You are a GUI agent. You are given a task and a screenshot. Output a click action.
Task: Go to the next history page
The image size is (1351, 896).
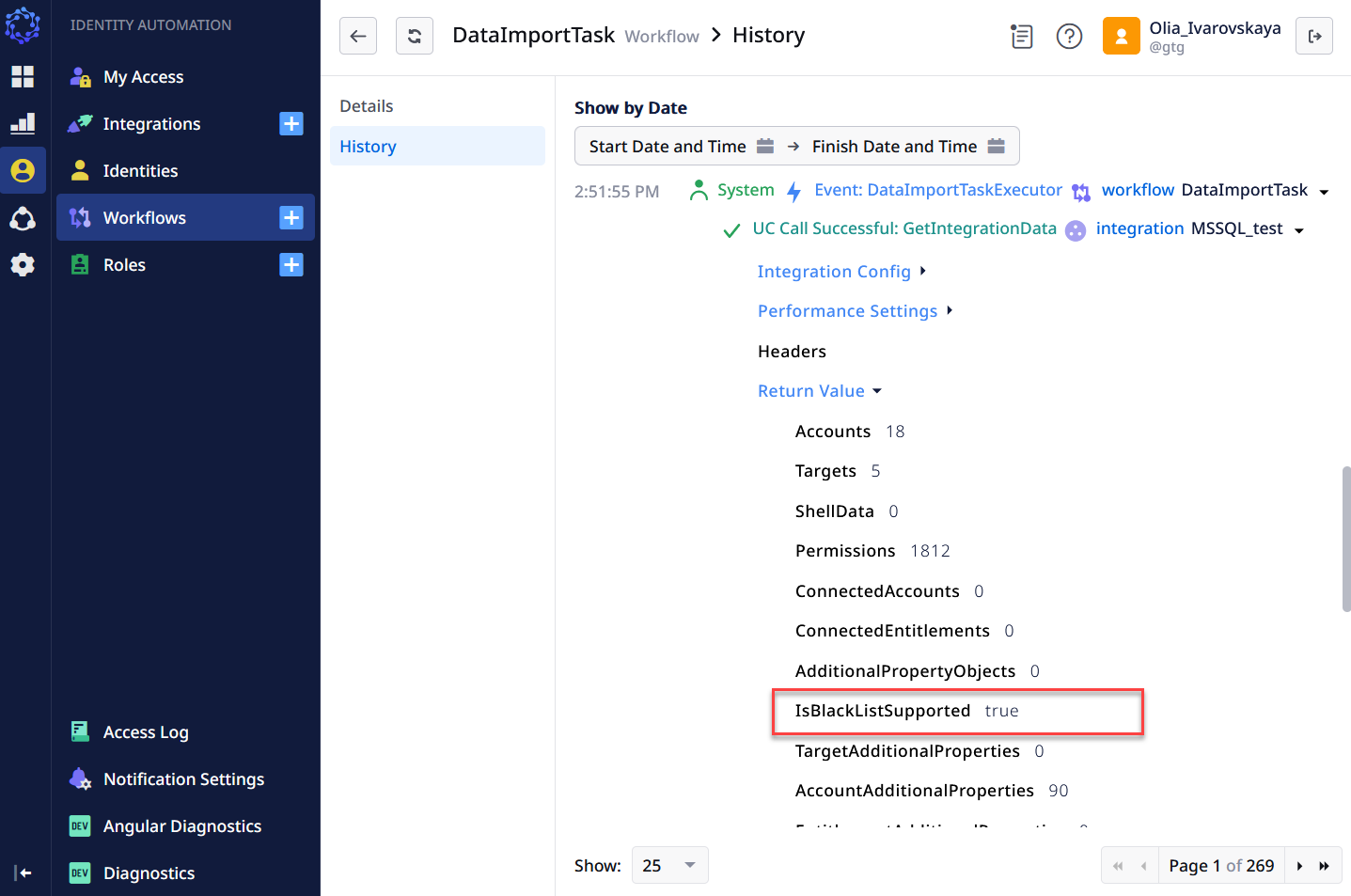click(x=1299, y=866)
